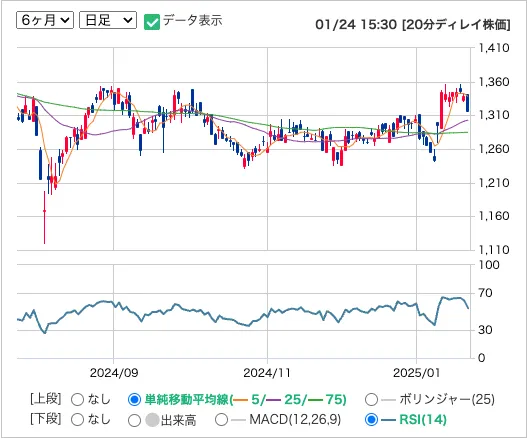527x439 pixels.
Task: Click the 出来高 label text
Action: click(178, 420)
